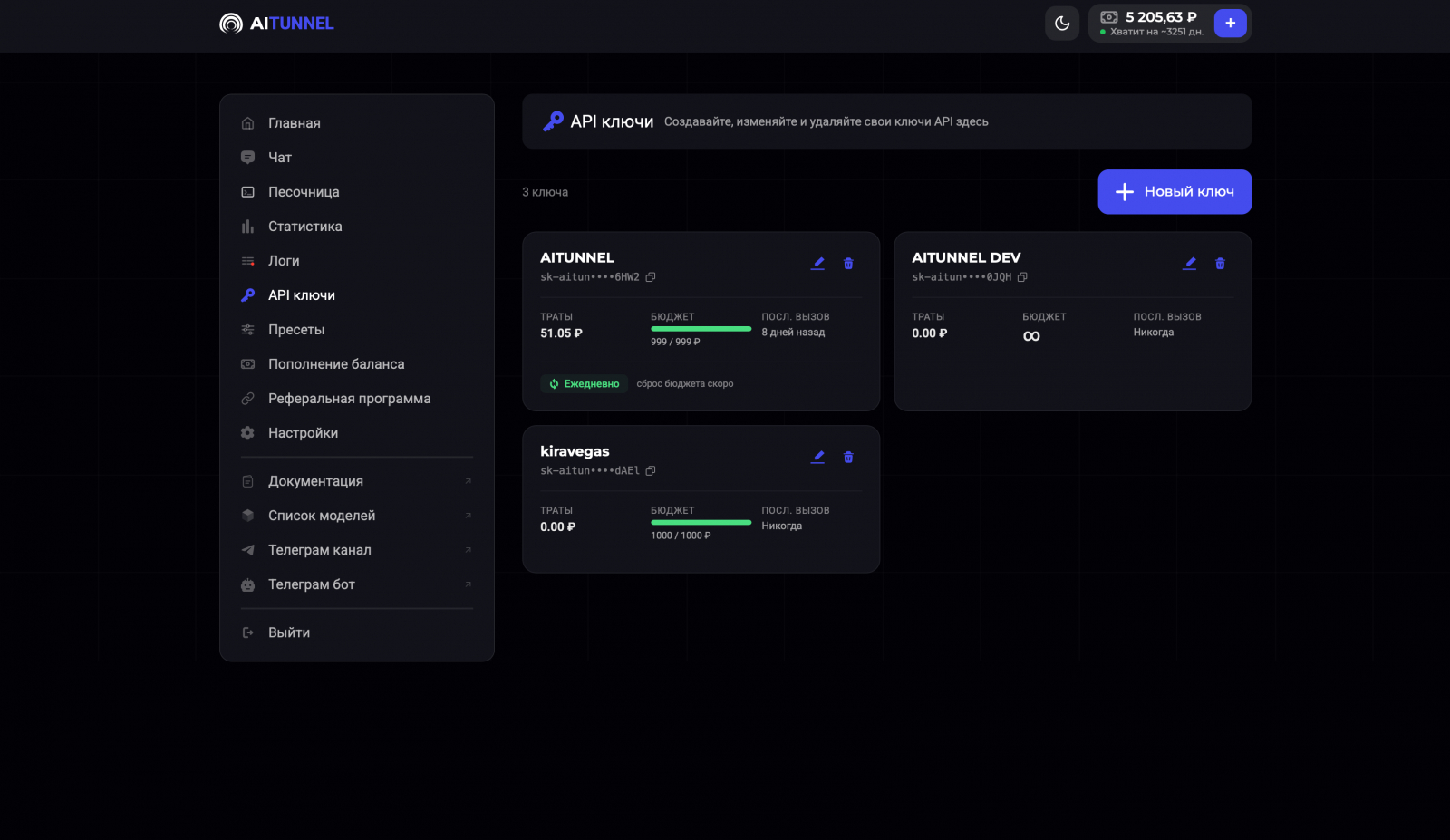Screen dimensions: 1450x840
Task: Copy the sk-aitun••••dAEl key
Action: pyautogui.click(x=650, y=471)
